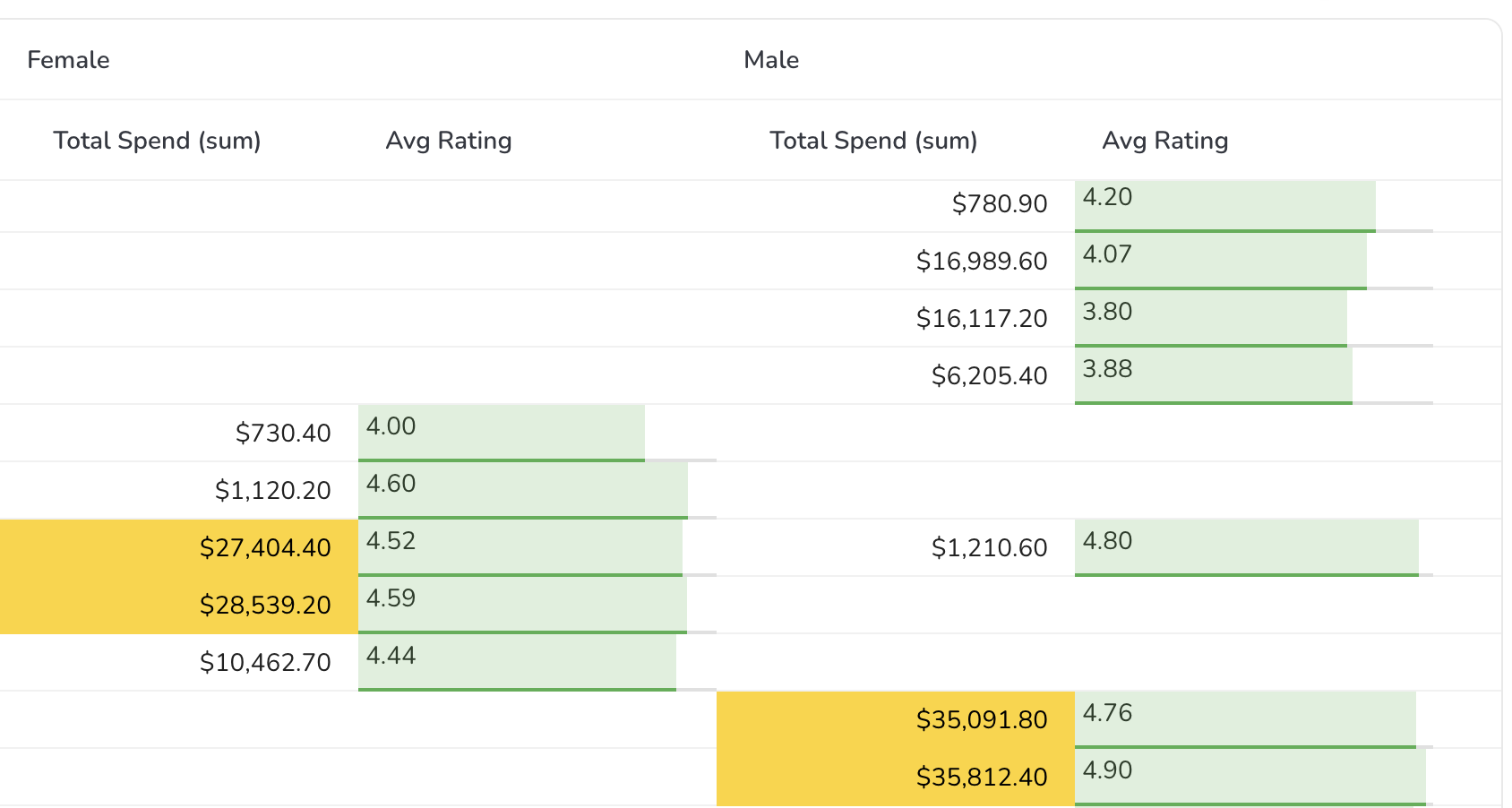The height and width of the screenshot is (808, 1512).
Task: Click Female Total Spend (sum) column header
Action: click(179, 141)
